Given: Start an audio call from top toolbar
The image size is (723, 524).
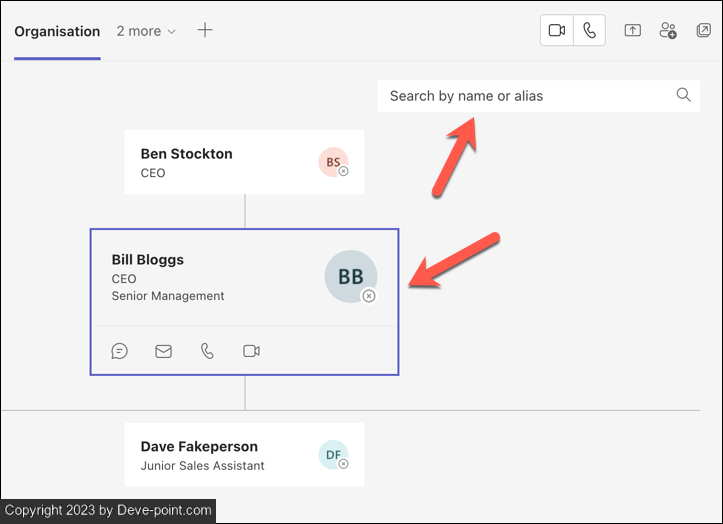Looking at the screenshot, I should tap(590, 31).
